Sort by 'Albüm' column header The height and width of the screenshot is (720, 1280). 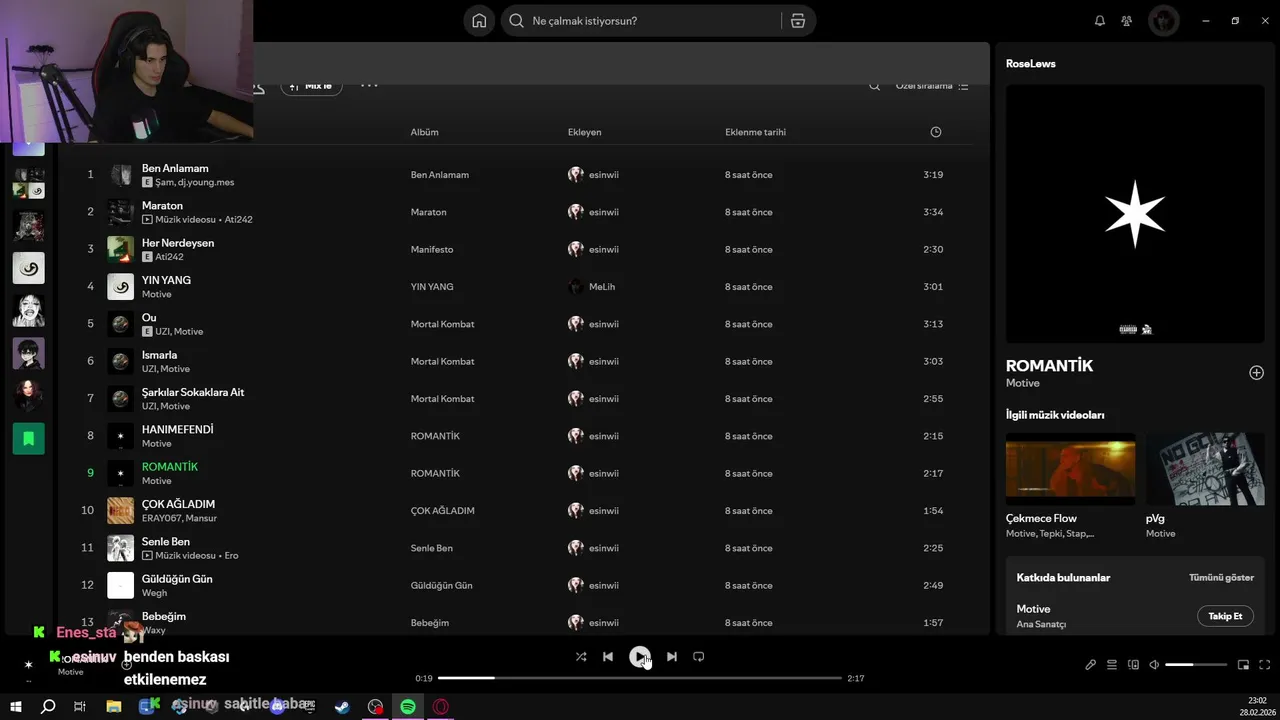click(x=424, y=132)
